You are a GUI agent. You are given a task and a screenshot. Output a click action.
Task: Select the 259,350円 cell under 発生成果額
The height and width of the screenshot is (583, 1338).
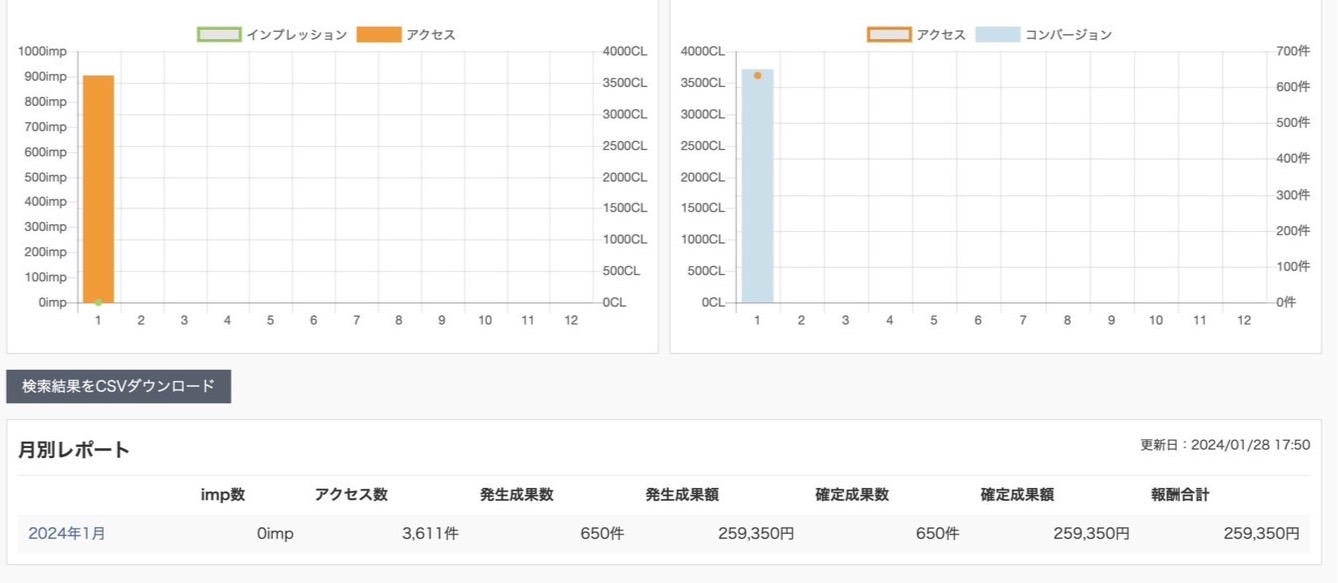click(756, 534)
